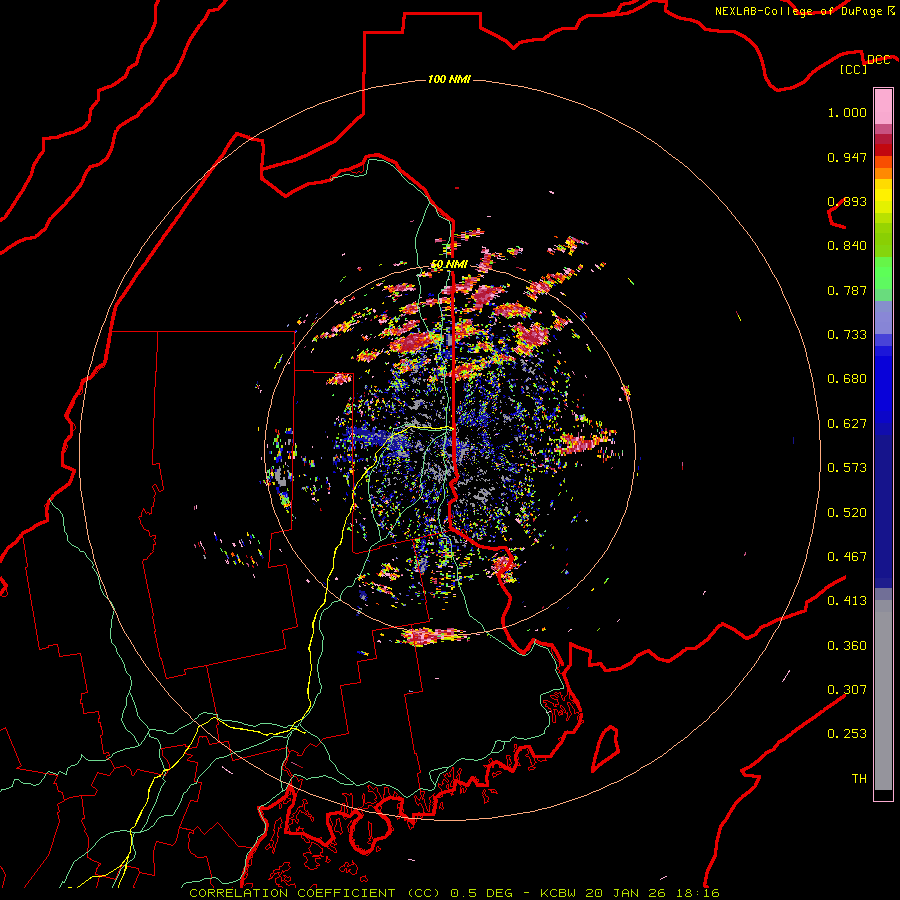Click the 100 NMI range ring label

pyautogui.click(x=449, y=79)
